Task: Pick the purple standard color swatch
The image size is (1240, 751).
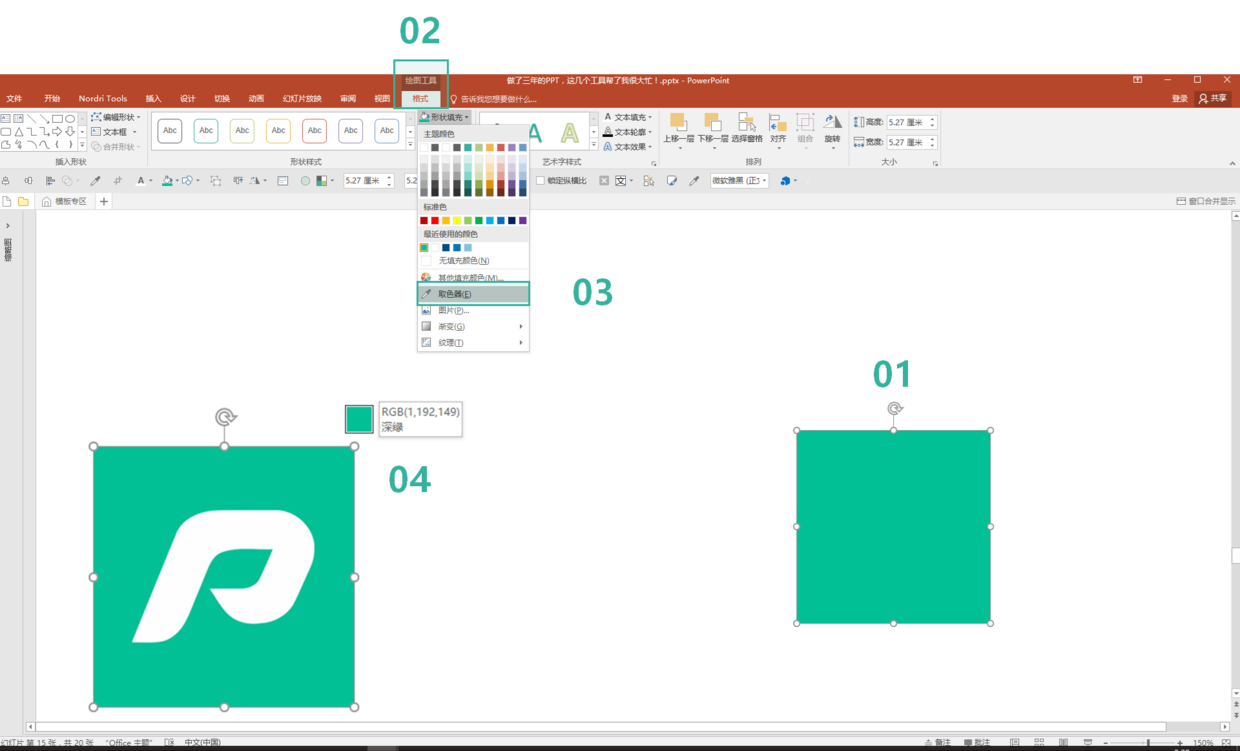Action: (x=523, y=220)
